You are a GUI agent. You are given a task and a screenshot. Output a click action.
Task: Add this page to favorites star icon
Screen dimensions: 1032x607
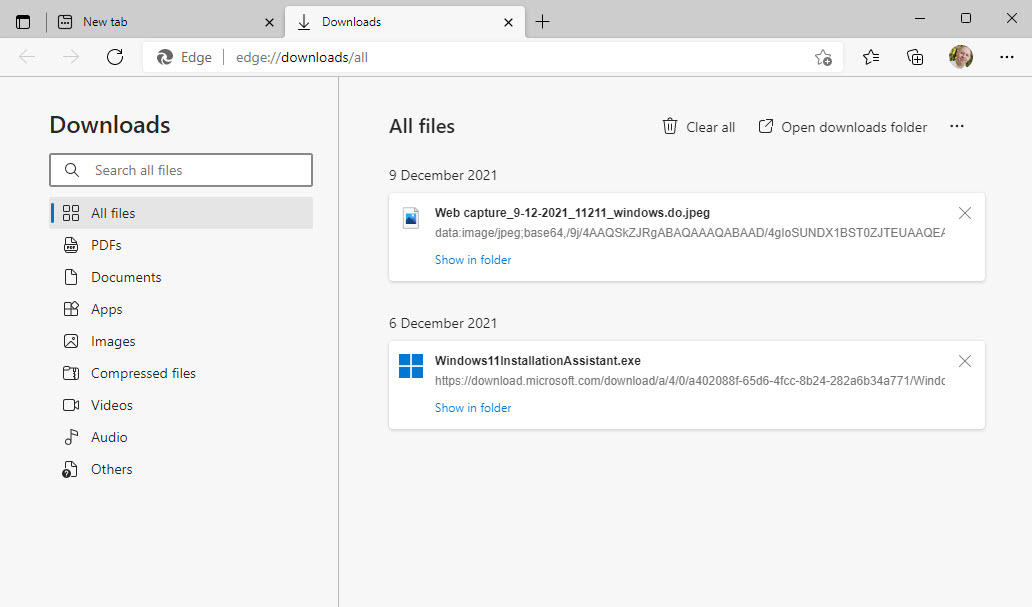pyautogui.click(x=822, y=57)
